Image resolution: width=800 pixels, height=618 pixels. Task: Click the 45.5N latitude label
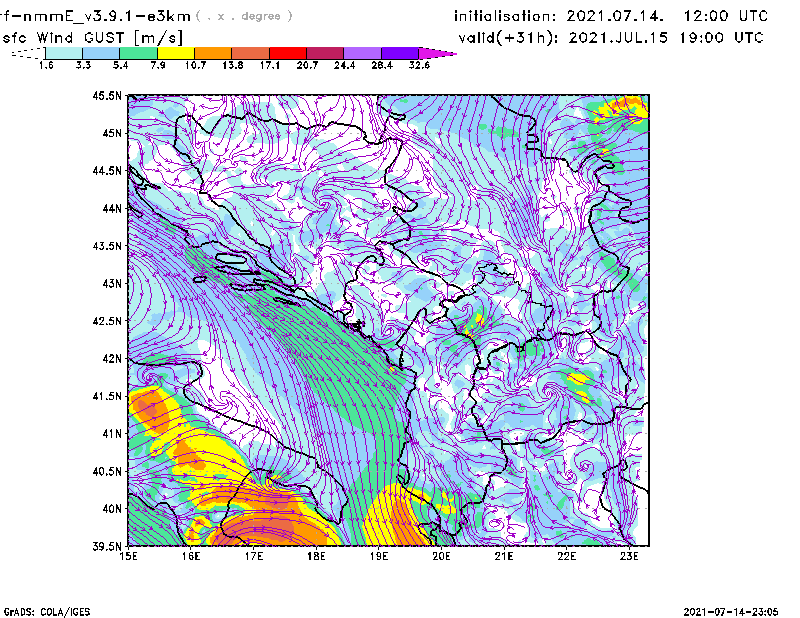107,95
